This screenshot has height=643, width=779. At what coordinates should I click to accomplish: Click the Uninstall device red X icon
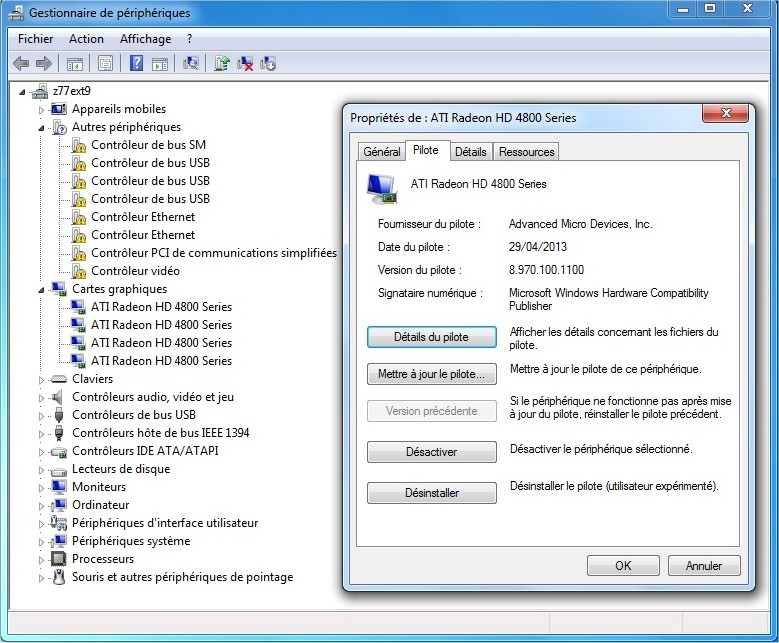point(245,64)
